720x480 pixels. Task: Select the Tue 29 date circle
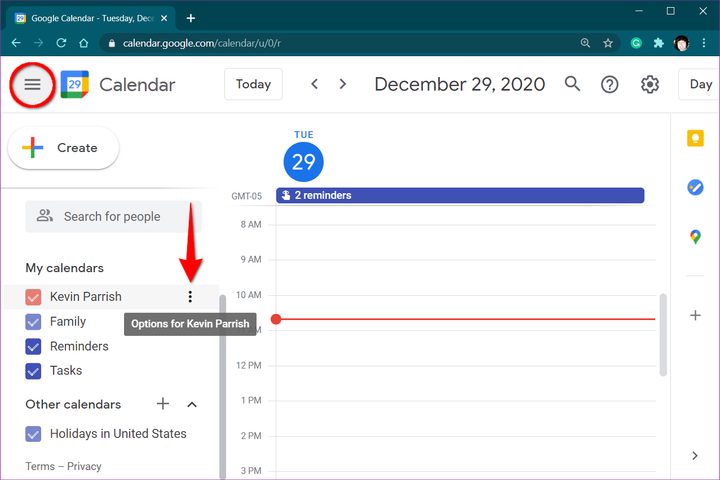point(304,162)
